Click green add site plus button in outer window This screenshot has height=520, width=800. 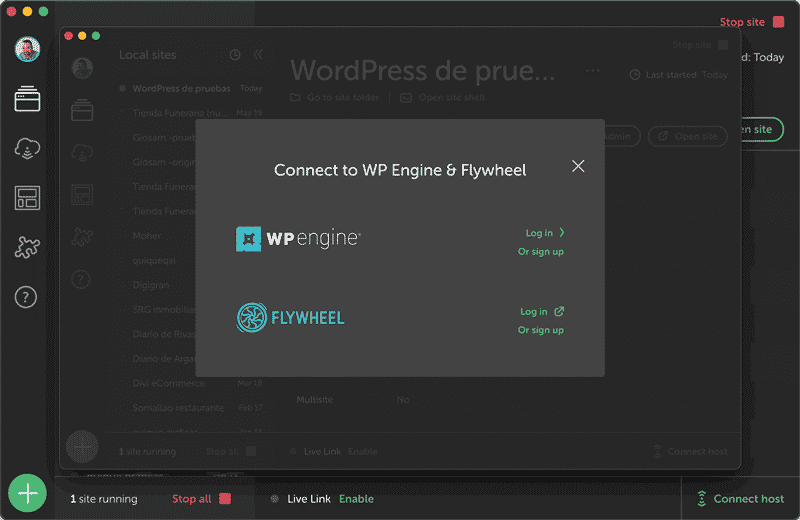[x=27, y=493]
